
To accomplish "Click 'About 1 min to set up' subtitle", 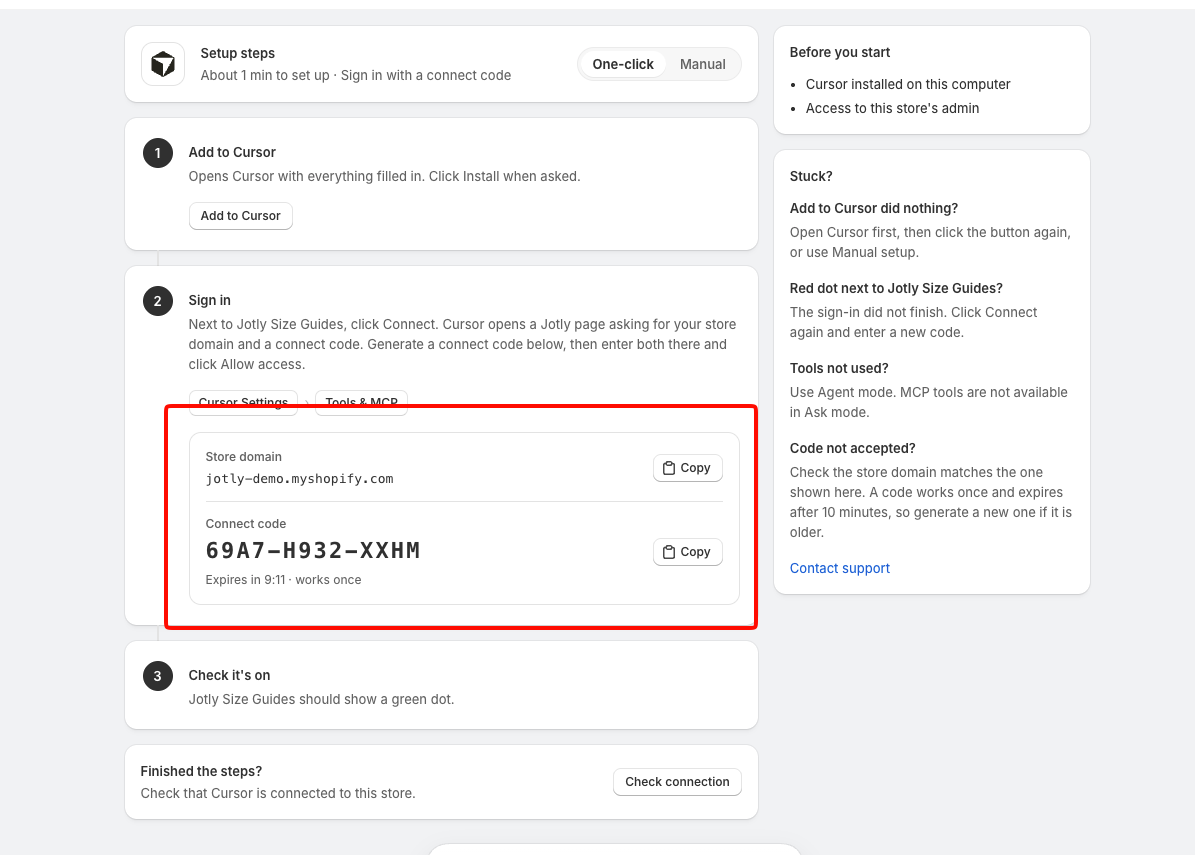I will (265, 75).
